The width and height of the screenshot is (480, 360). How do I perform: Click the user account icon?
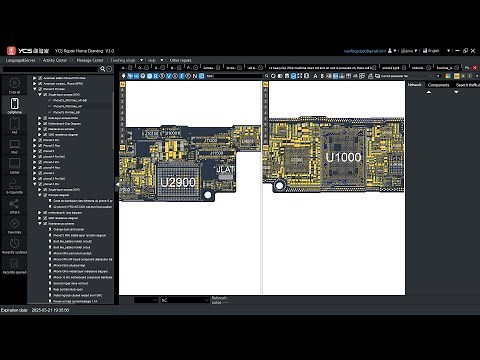390,51
